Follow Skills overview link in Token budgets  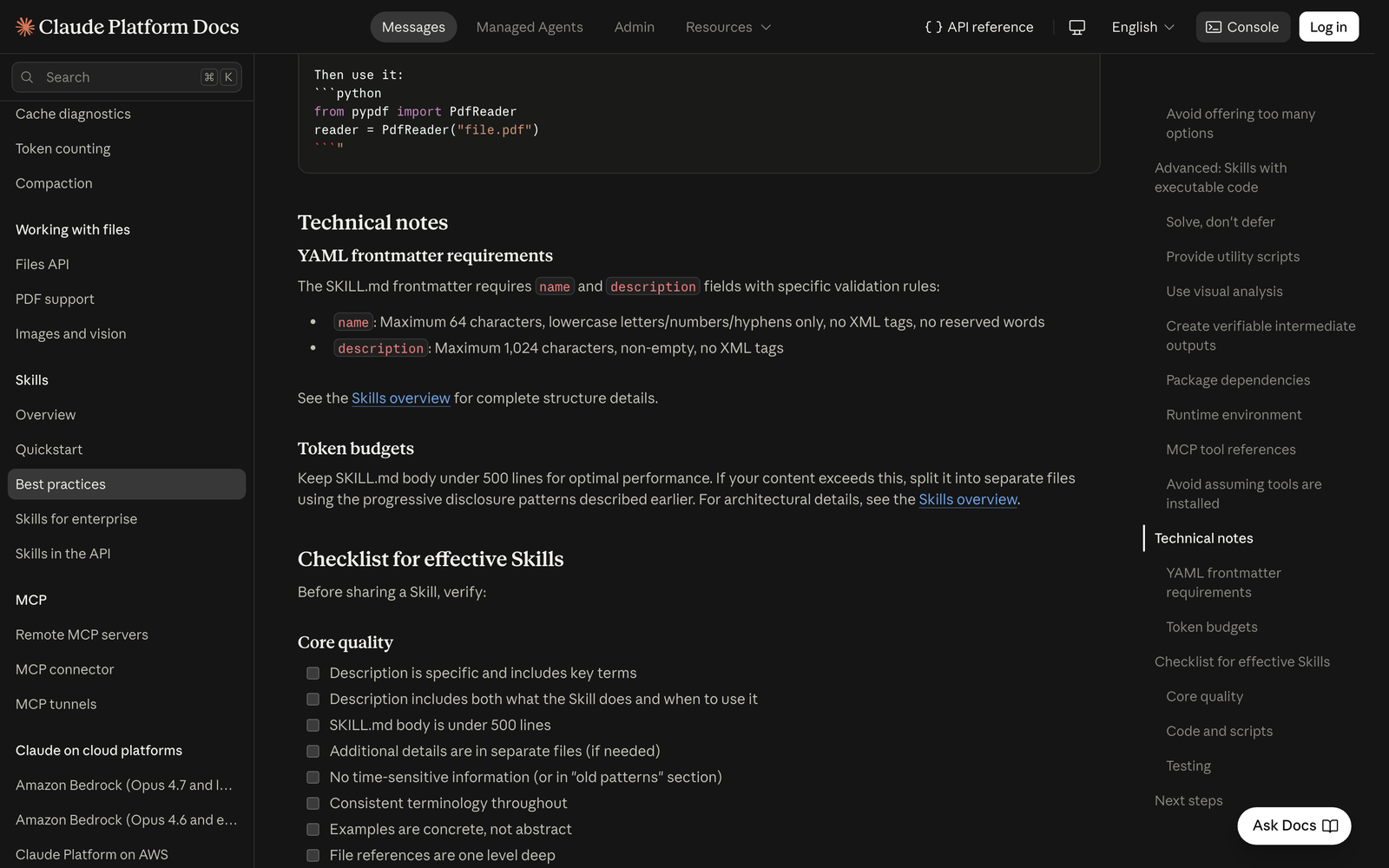click(x=968, y=499)
